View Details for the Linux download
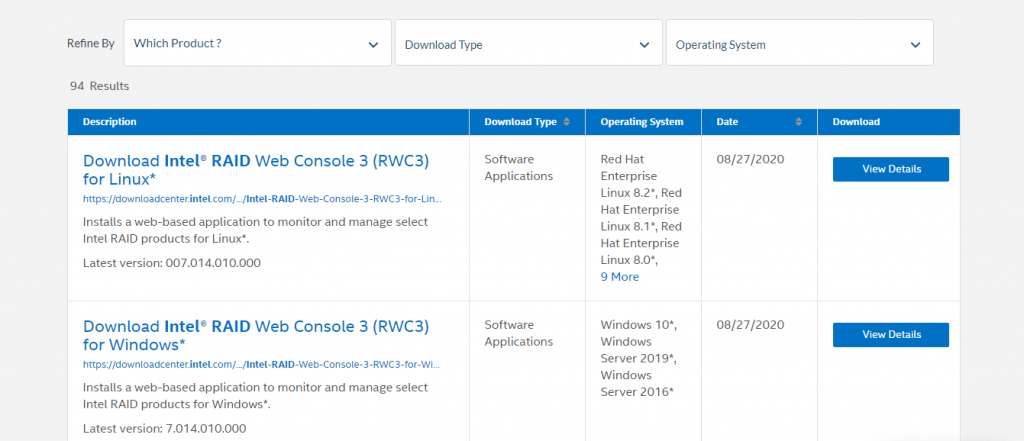1024x441 pixels. tap(891, 169)
